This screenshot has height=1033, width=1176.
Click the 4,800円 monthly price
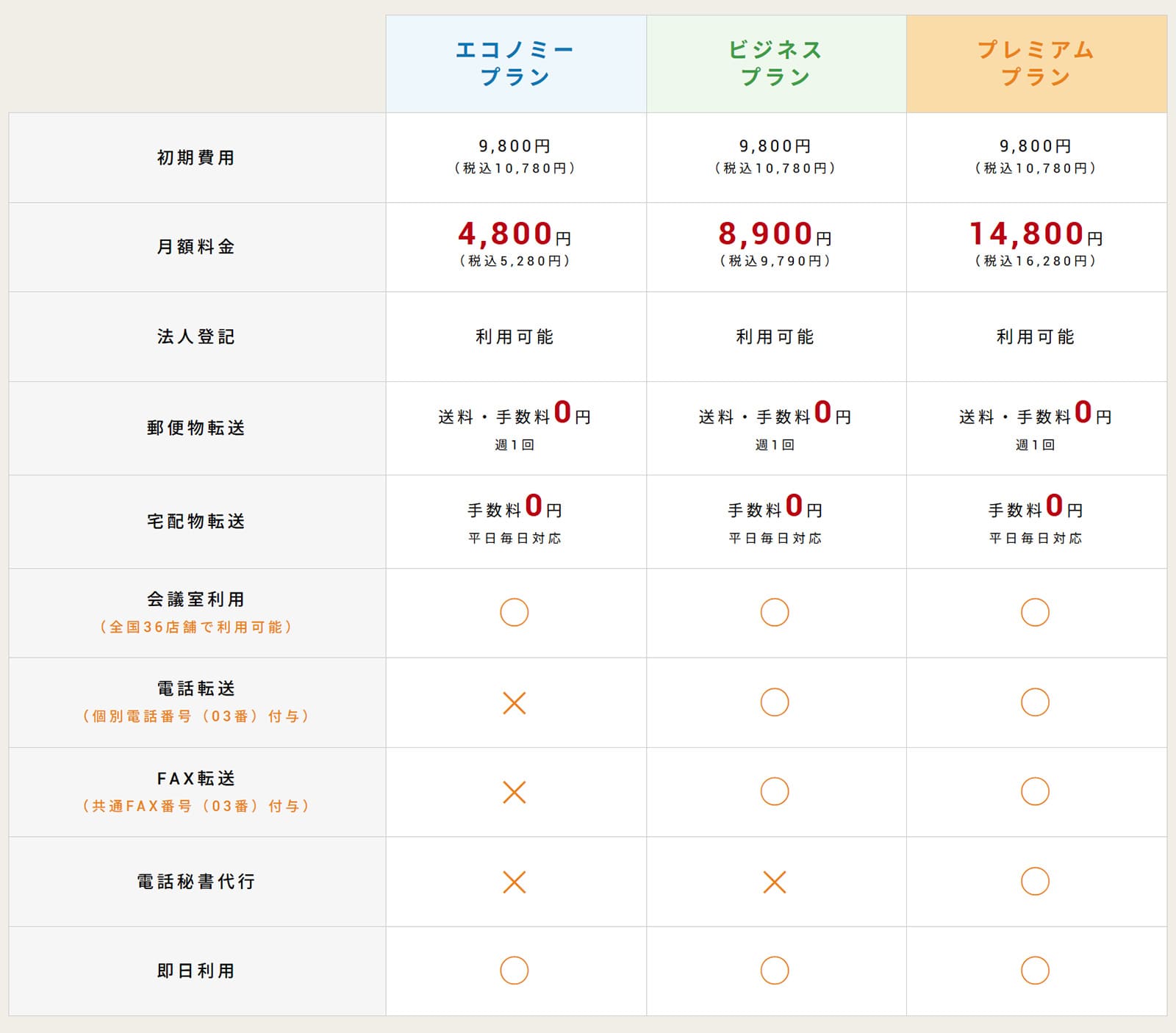coord(514,234)
